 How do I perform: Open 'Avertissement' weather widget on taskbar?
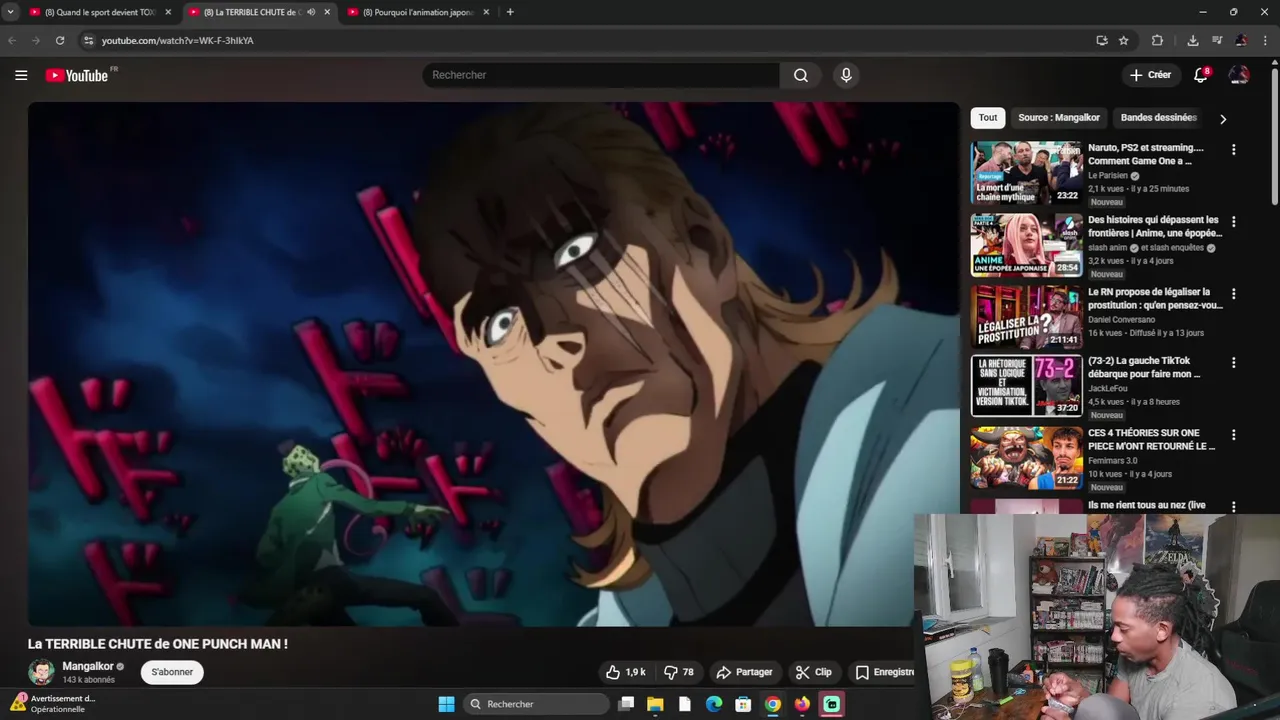pos(52,704)
